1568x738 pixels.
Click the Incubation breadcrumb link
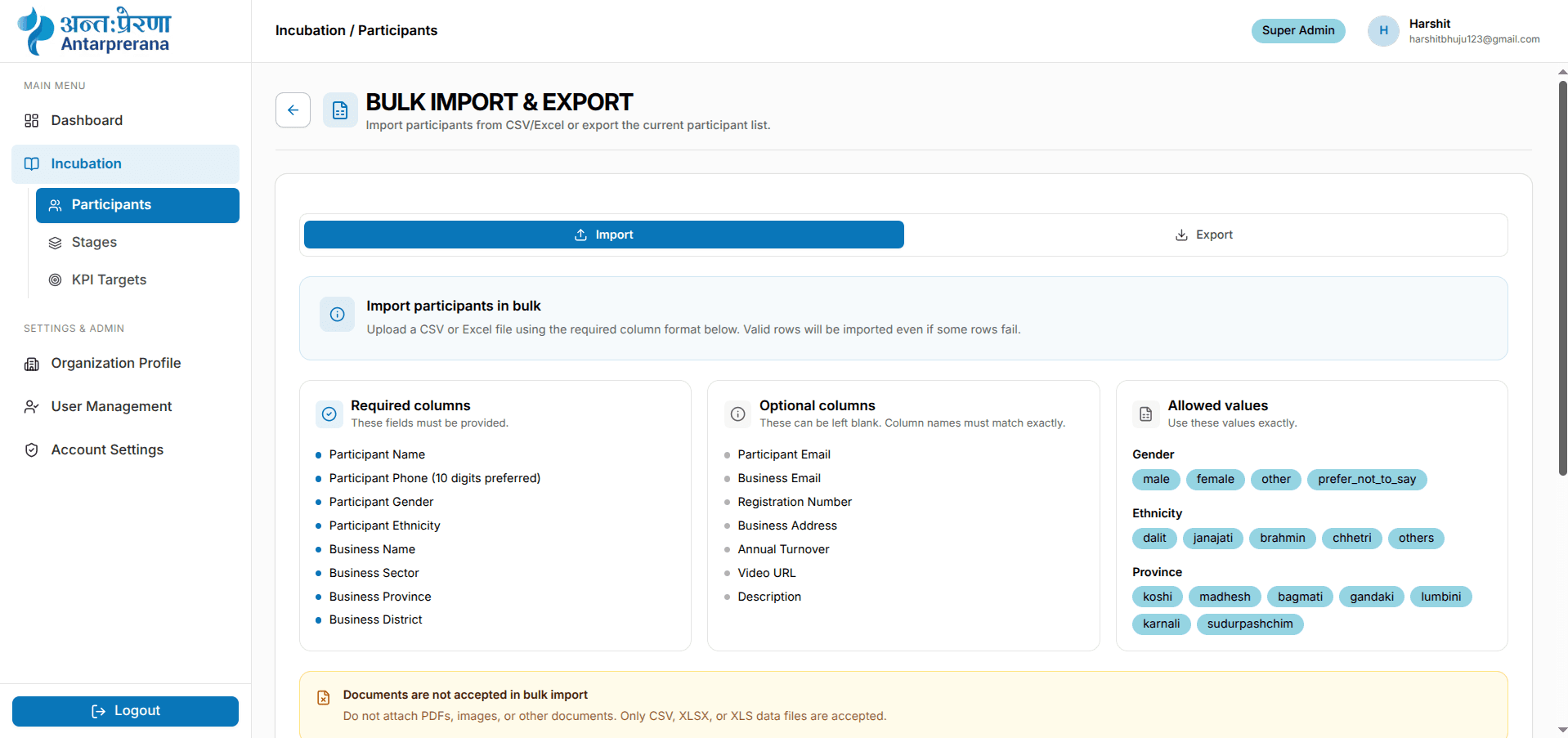(310, 31)
